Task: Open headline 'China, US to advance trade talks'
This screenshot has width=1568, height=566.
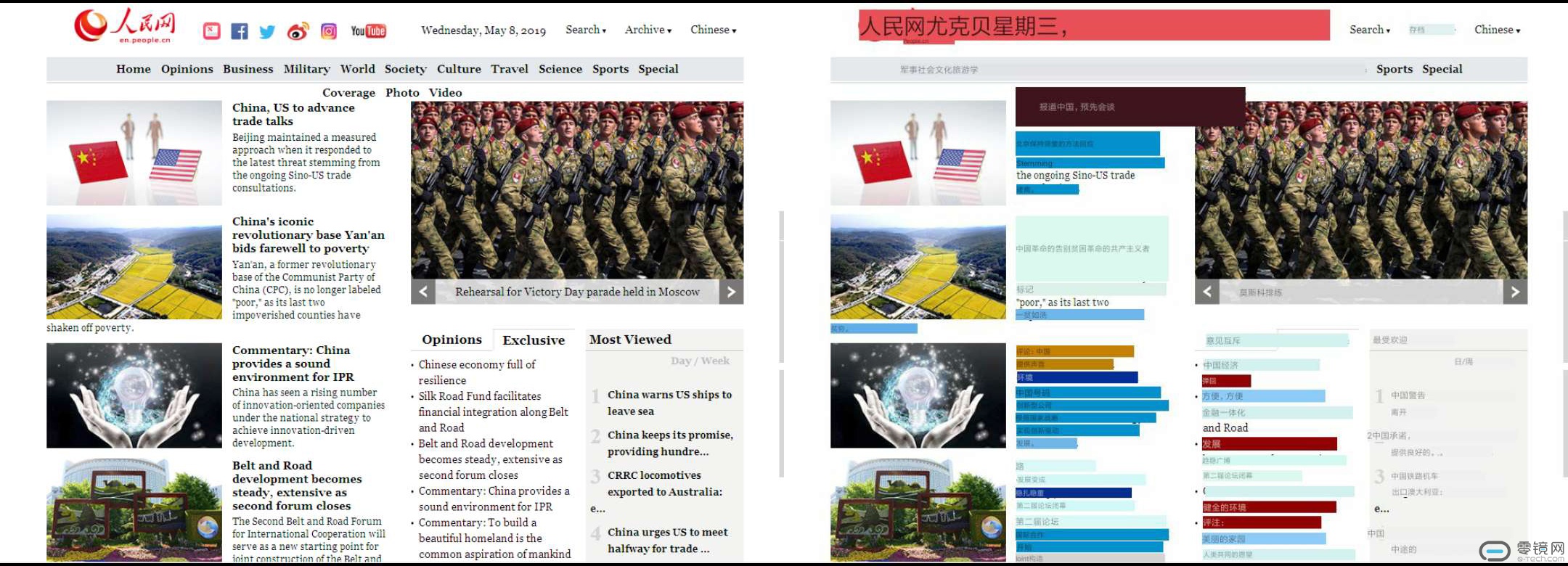Action: 293,114
